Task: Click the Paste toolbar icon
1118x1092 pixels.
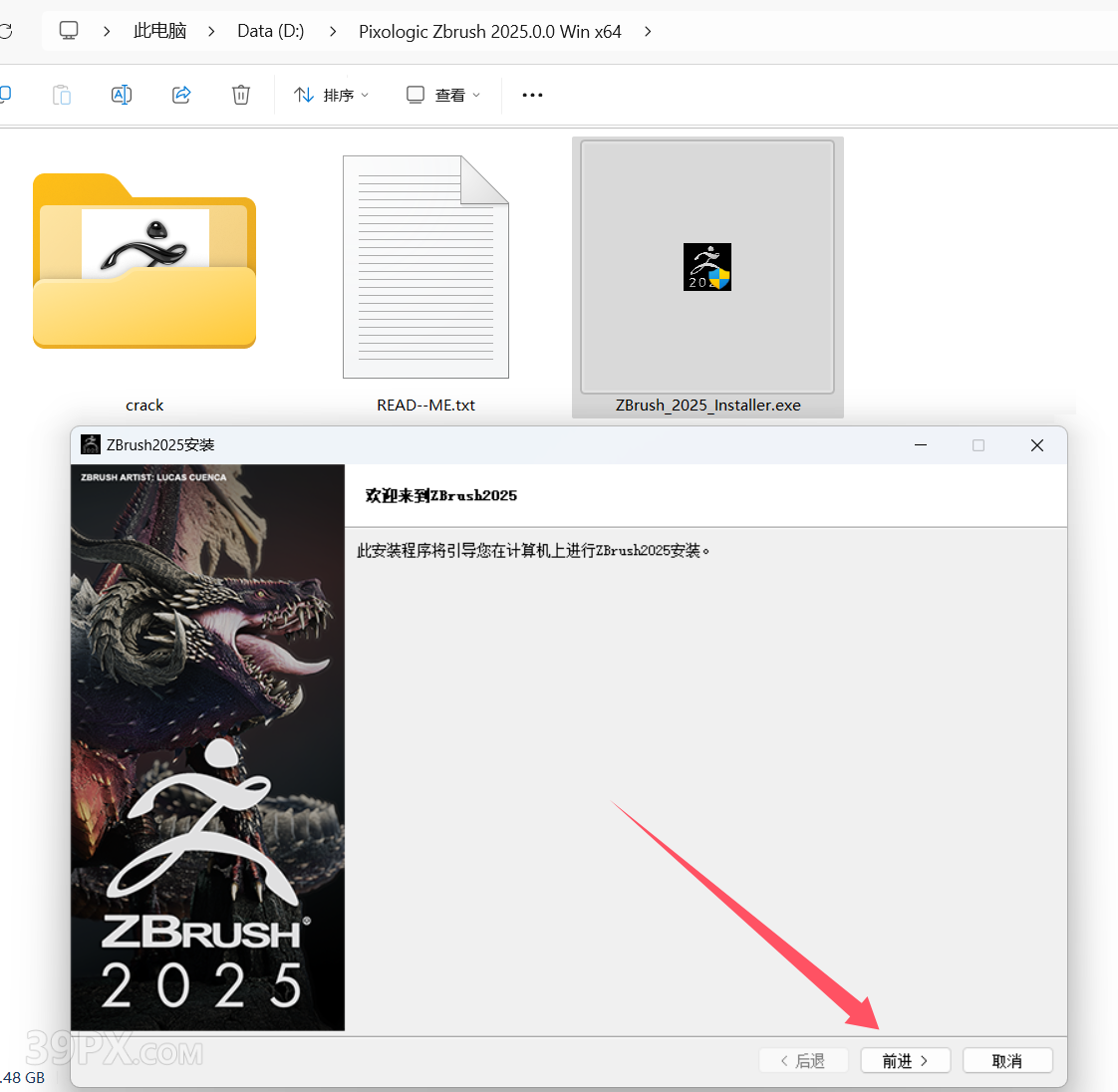Action: [62, 95]
